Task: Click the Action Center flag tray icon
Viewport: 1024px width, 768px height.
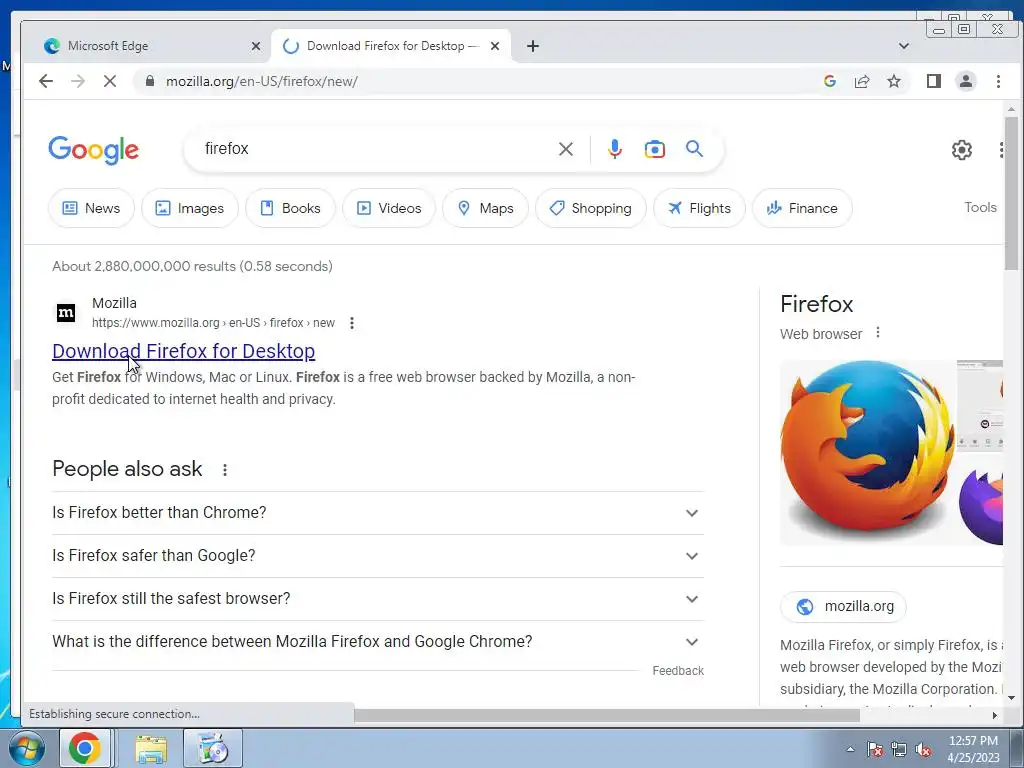Action: [875, 749]
